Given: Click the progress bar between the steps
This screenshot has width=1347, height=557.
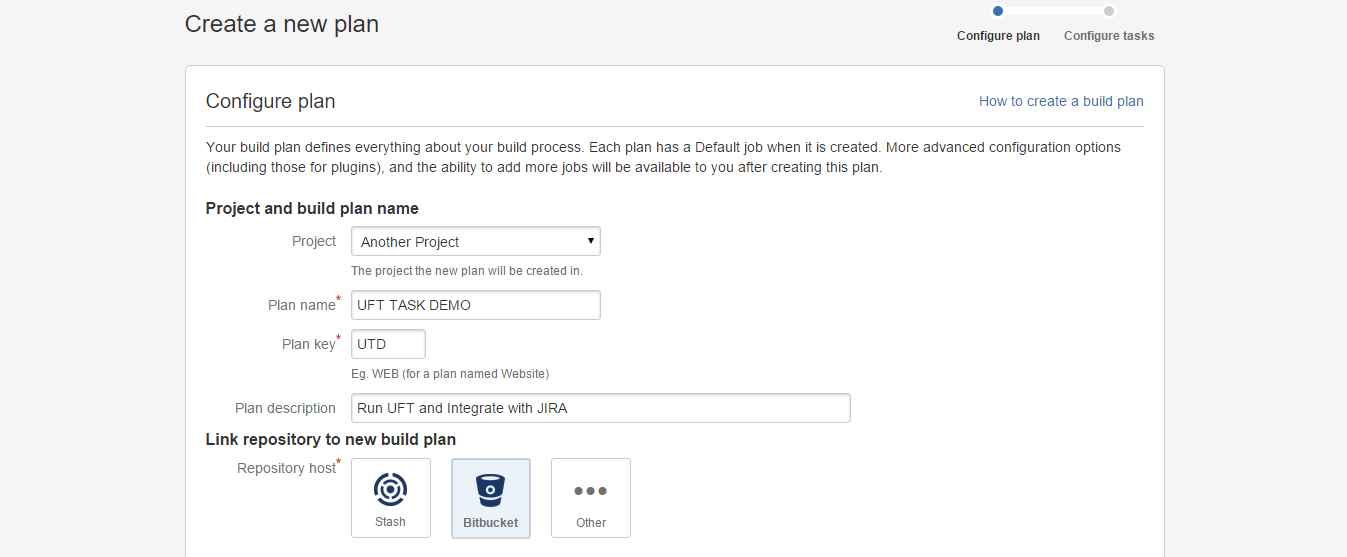Looking at the screenshot, I should [x=1053, y=11].
